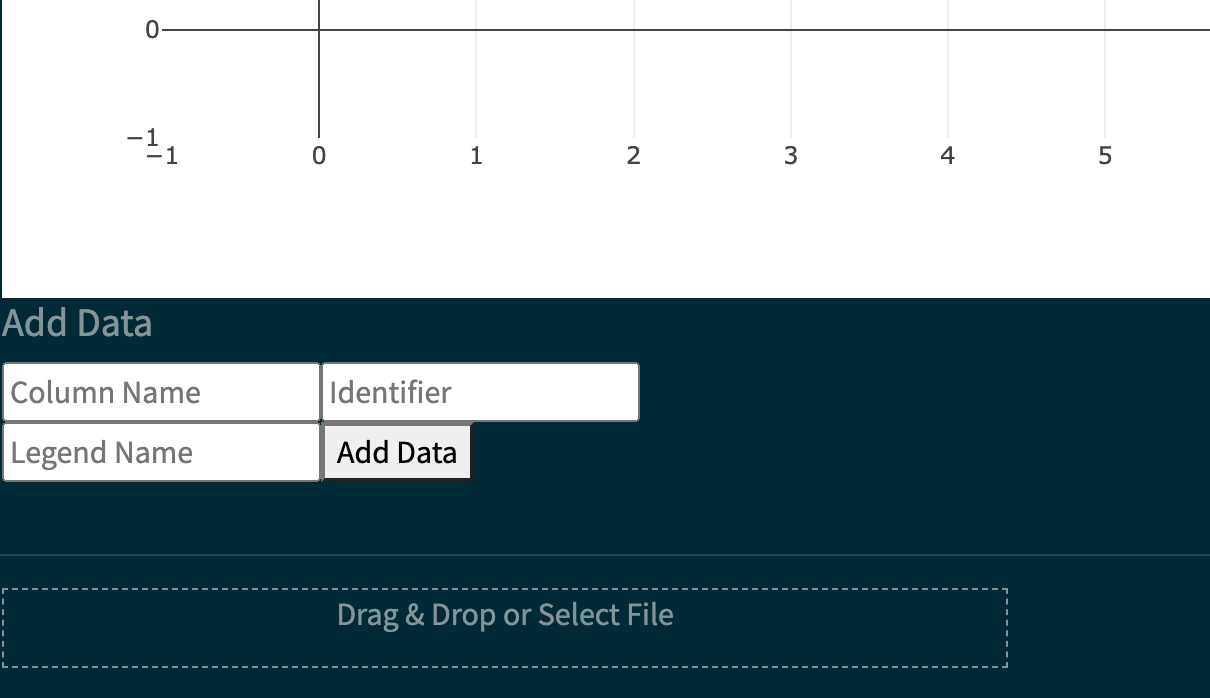The height and width of the screenshot is (698, 1210).
Task: Click the x-axis tick label 2
Action: click(633, 156)
